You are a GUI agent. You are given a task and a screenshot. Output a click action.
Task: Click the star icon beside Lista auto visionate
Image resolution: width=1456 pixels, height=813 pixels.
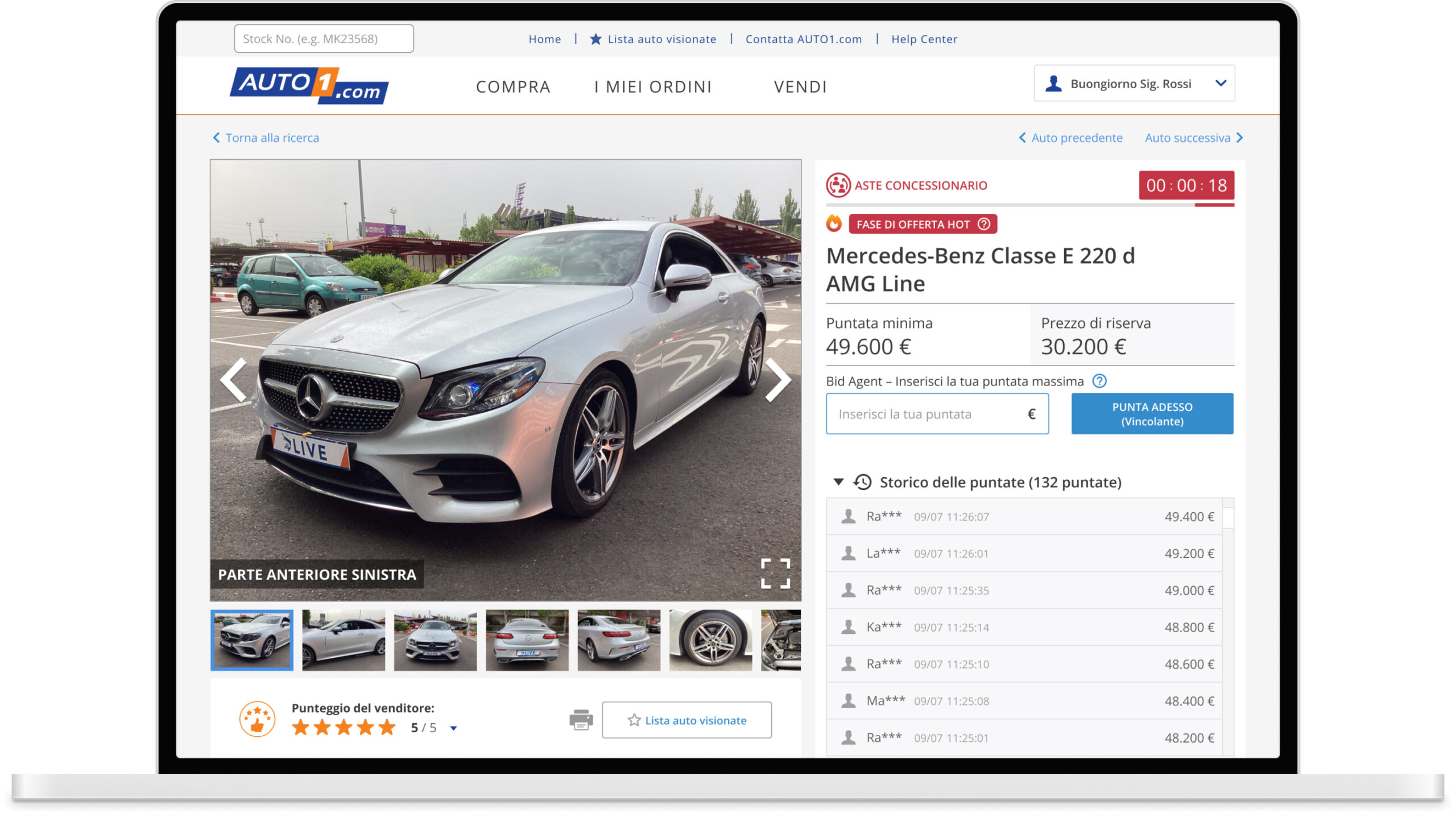coord(595,39)
